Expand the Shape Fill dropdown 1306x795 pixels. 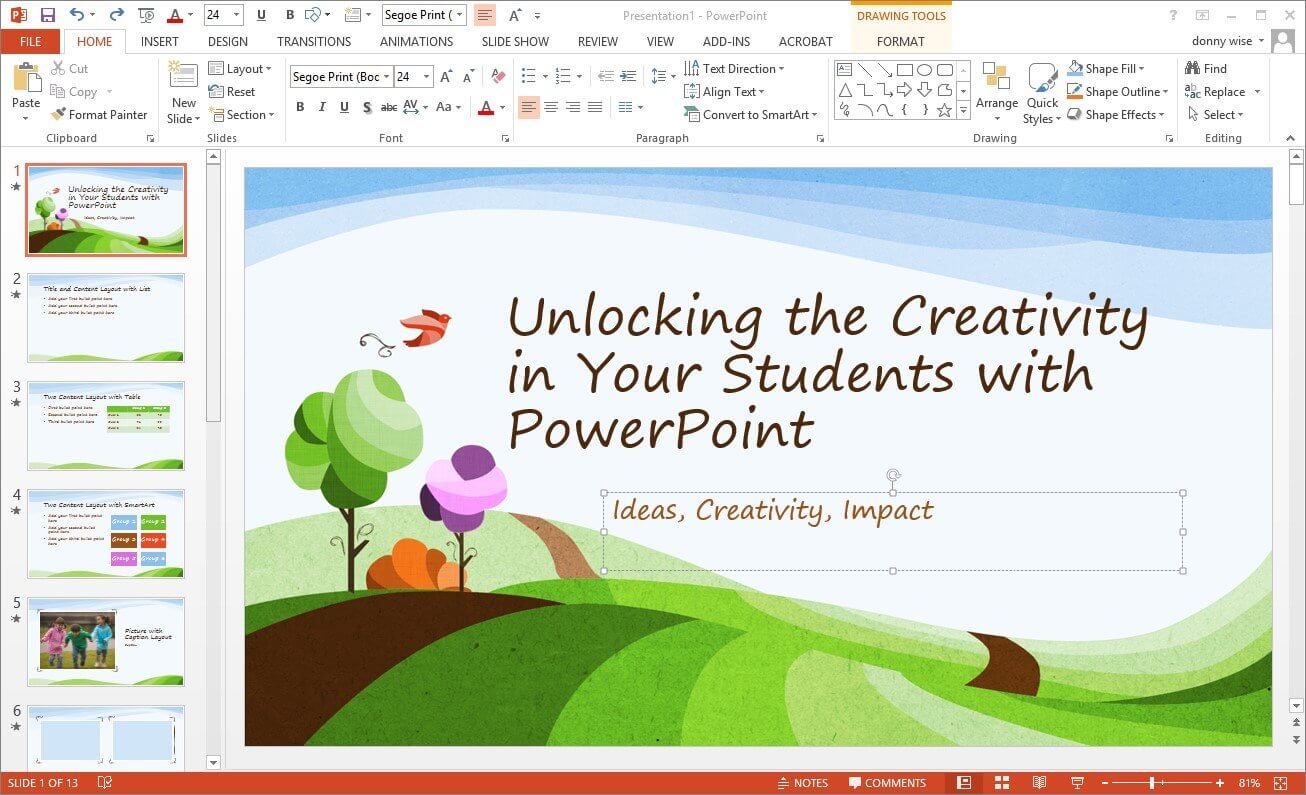point(1105,69)
